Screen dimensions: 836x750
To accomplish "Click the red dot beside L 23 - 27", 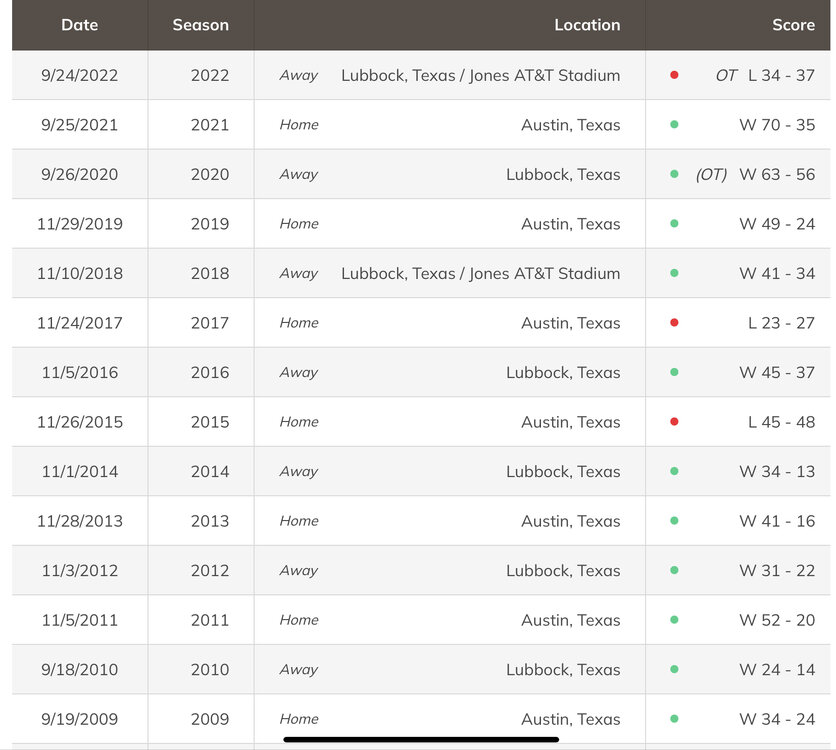I will point(674,323).
